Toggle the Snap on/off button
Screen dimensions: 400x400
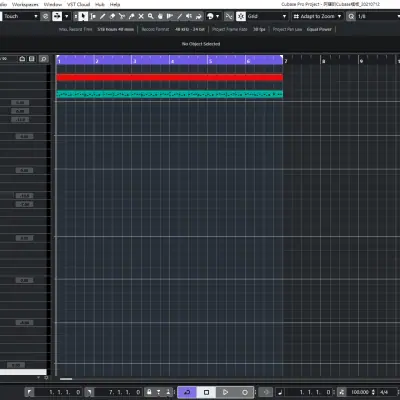tap(241, 16)
